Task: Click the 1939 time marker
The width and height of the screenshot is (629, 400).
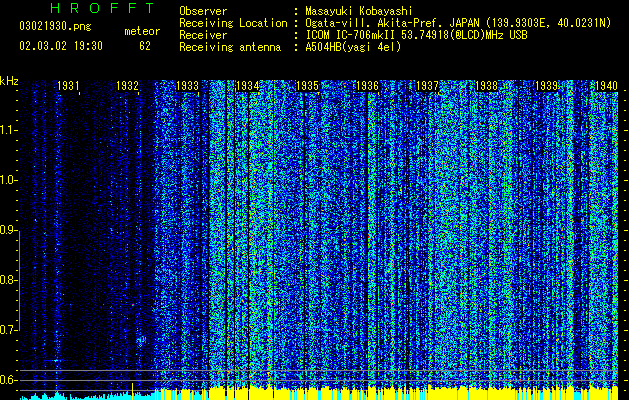Action: [x=547, y=85]
